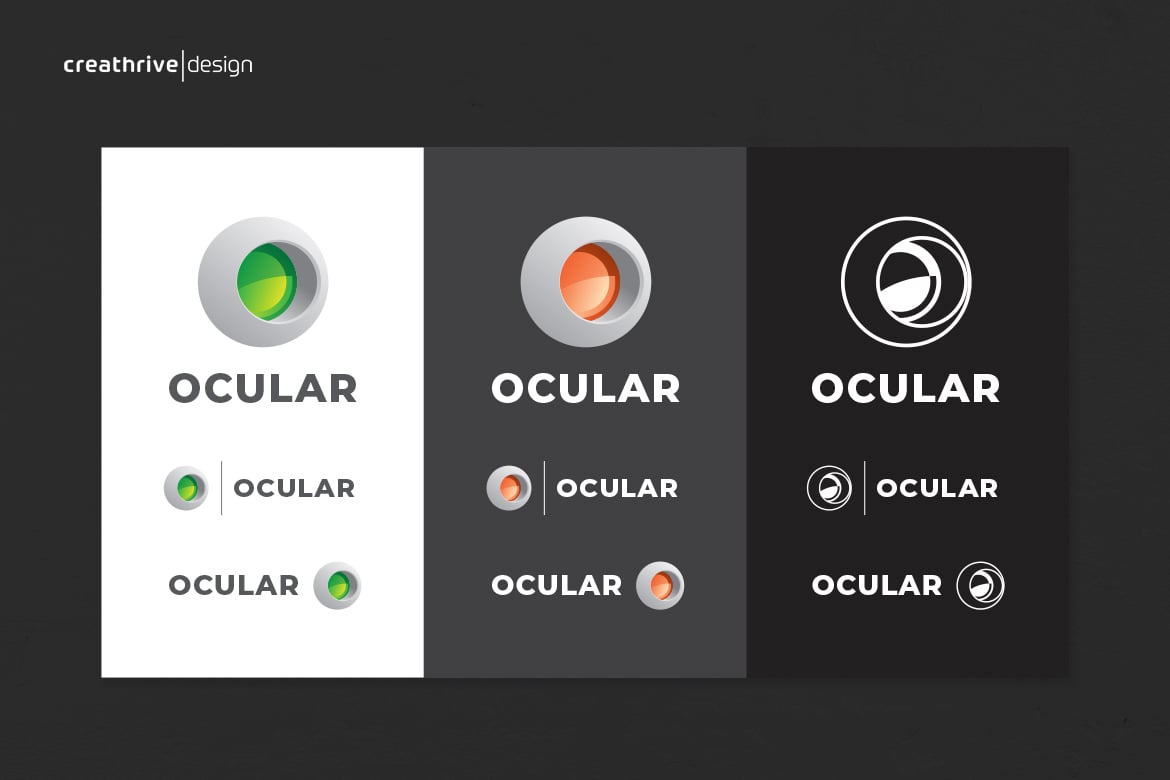Click small outline icon right of OCULAR text
This screenshot has width=1170, height=780.
pyautogui.click(x=980, y=585)
